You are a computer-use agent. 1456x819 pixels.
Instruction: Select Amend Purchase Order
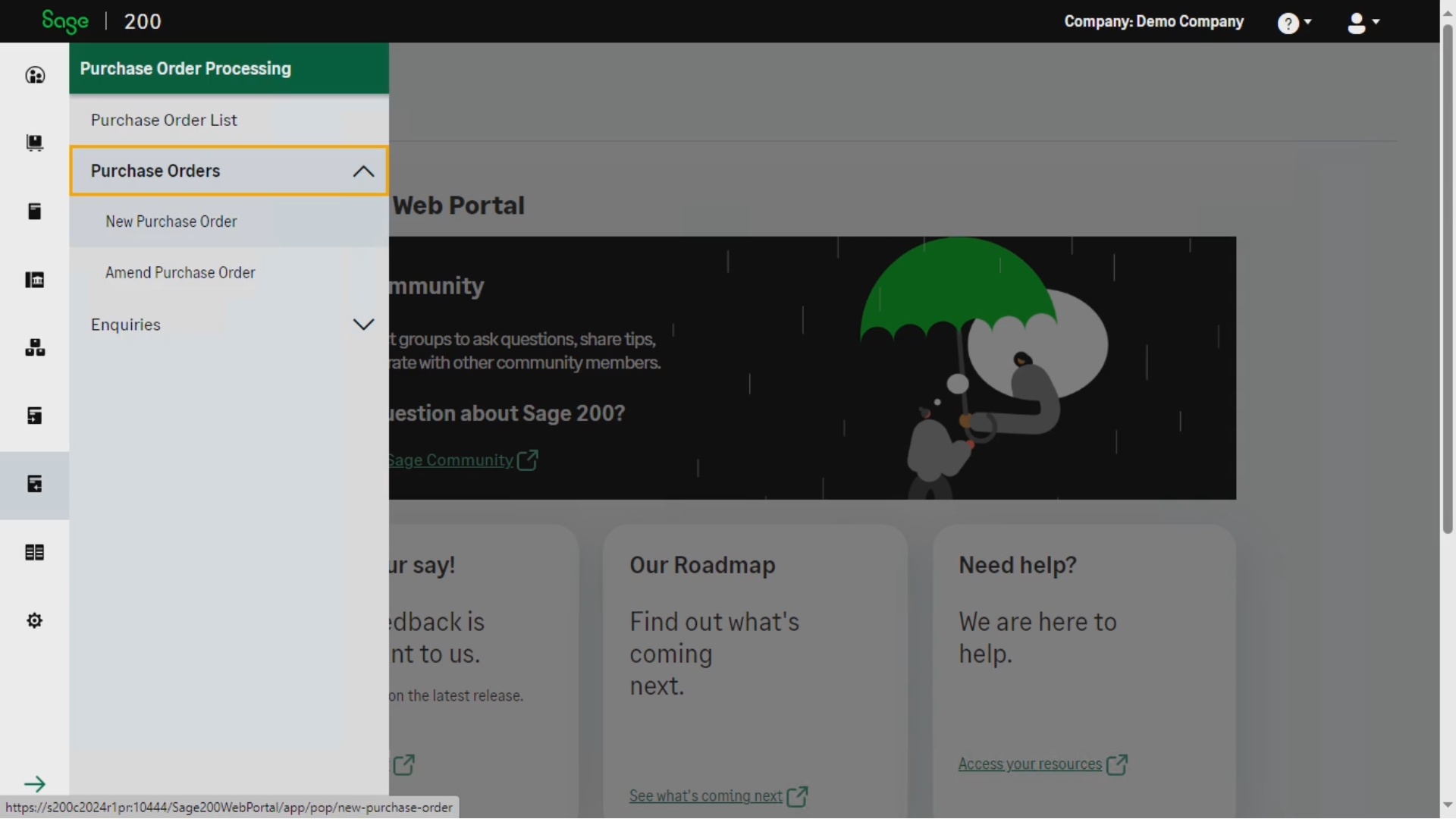229,272
